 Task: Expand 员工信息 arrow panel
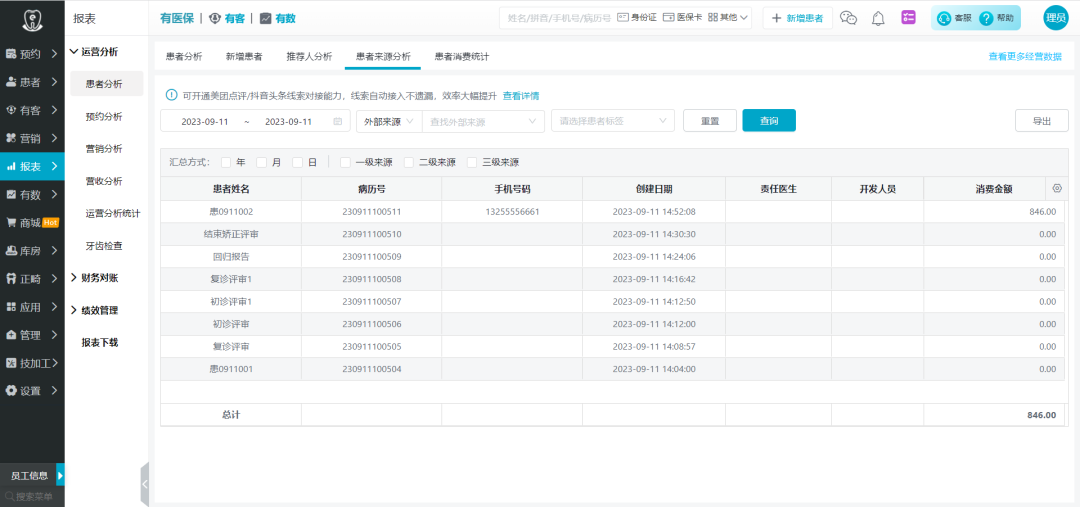(x=60, y=475)
